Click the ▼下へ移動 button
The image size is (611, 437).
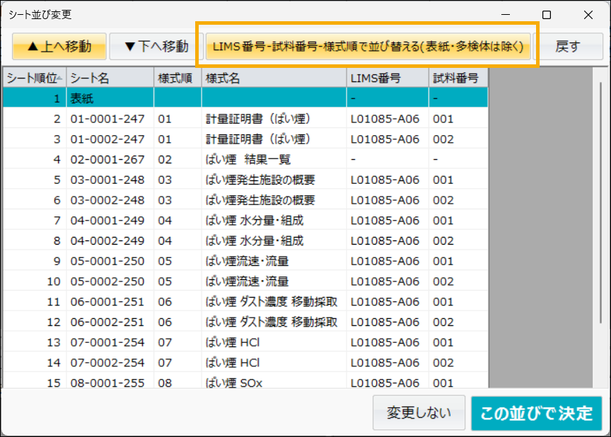pos(156,46)
